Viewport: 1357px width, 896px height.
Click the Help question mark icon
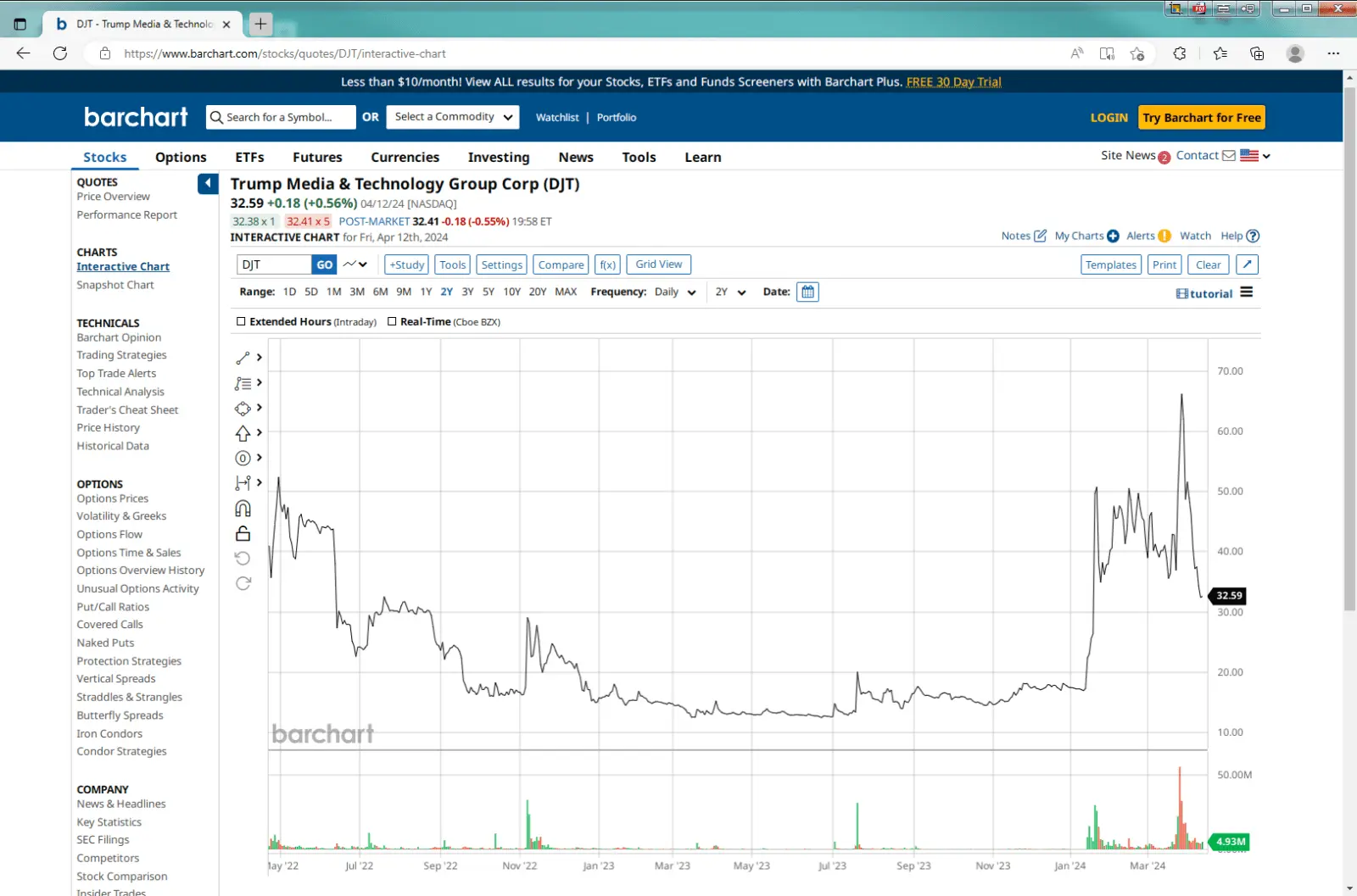1253,237
